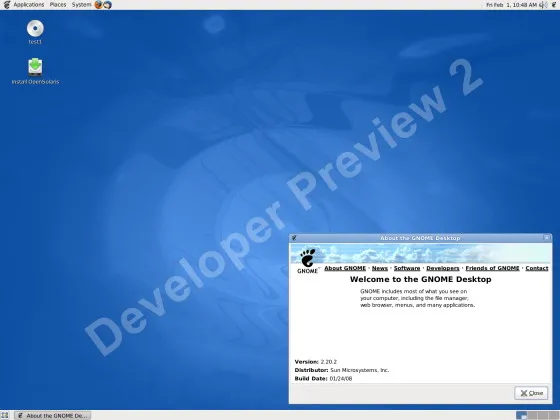Switch to the second workspace

532,415
